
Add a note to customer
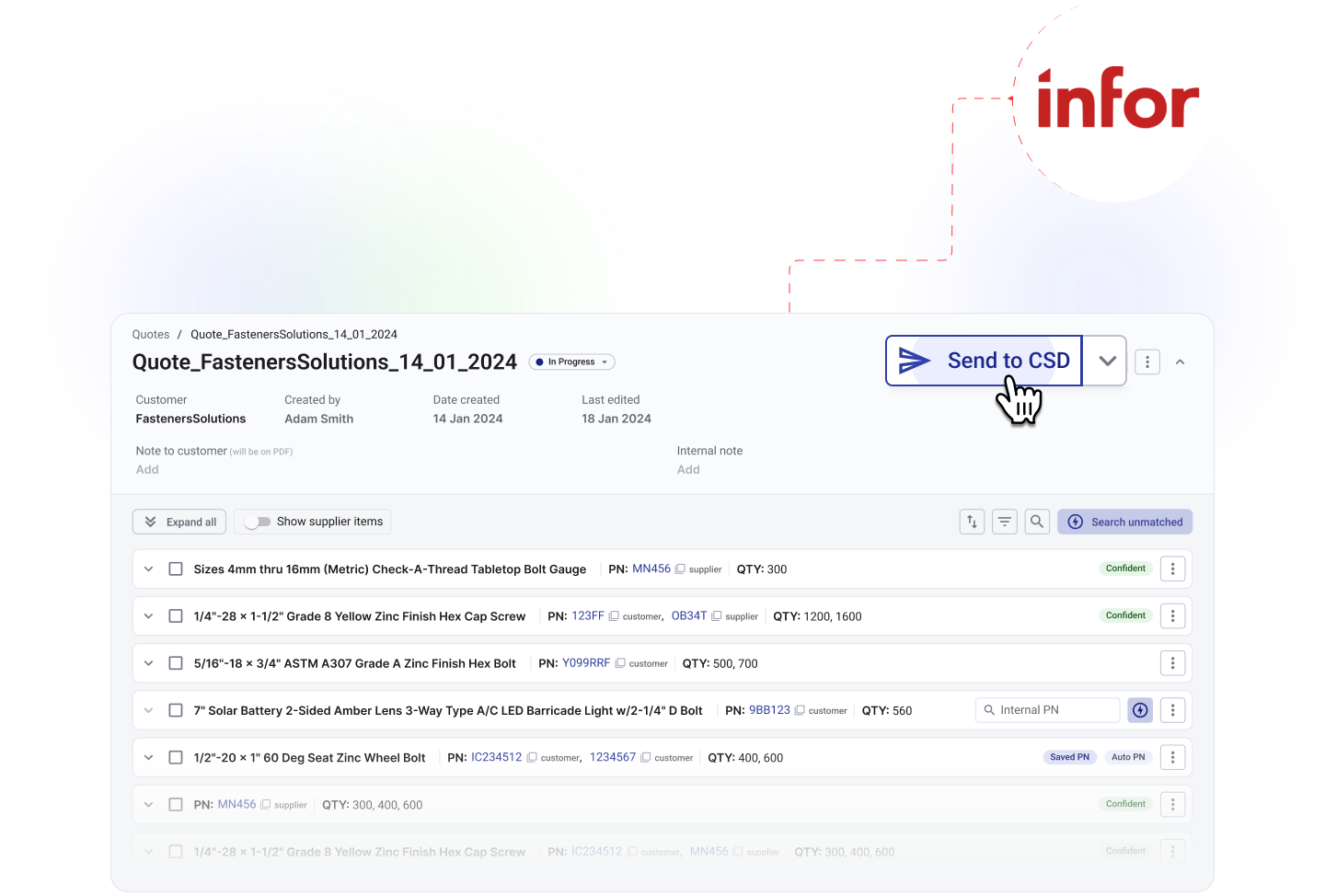[x=147, y=469]
